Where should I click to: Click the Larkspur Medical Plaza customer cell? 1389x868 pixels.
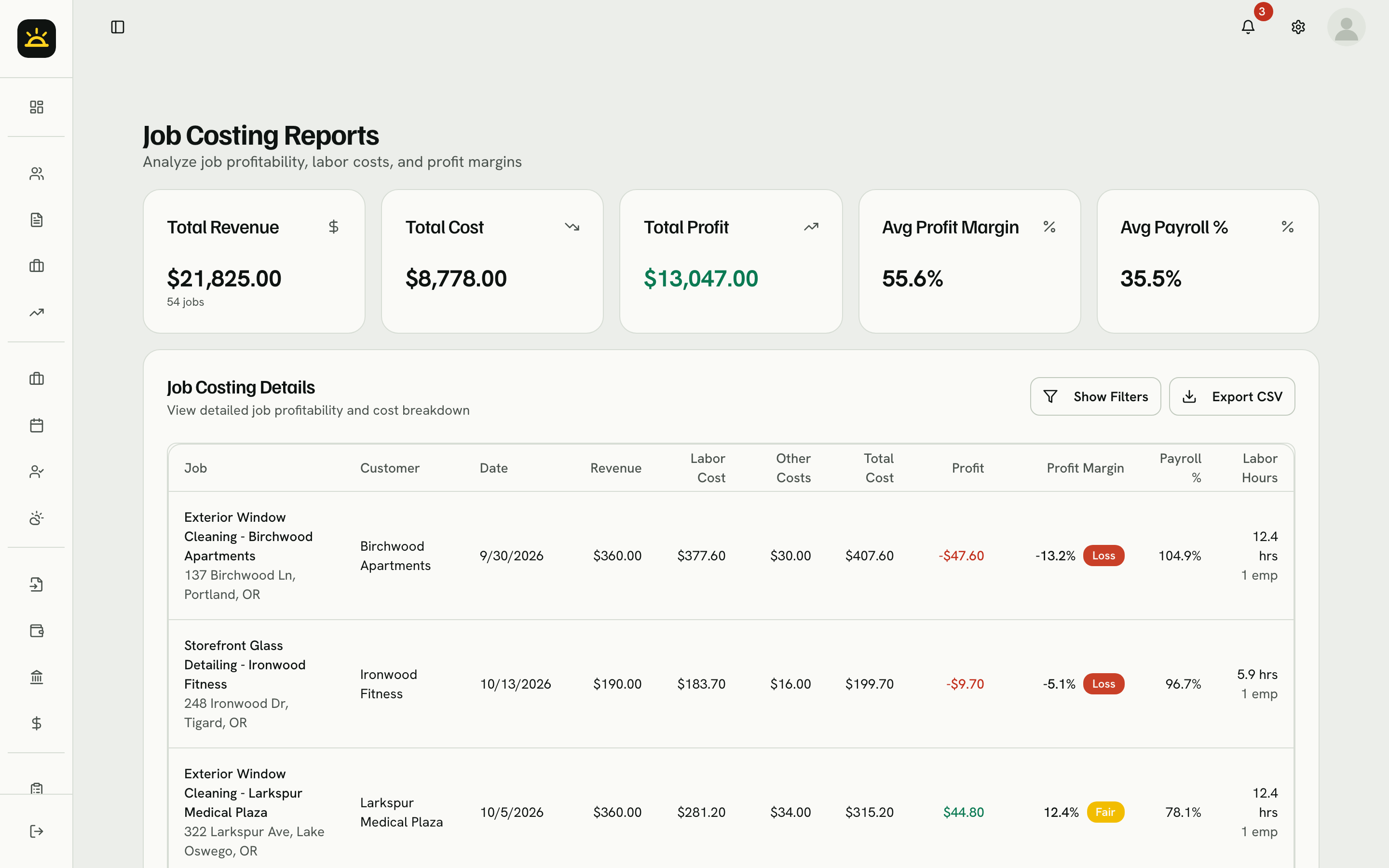click(401, 812)
